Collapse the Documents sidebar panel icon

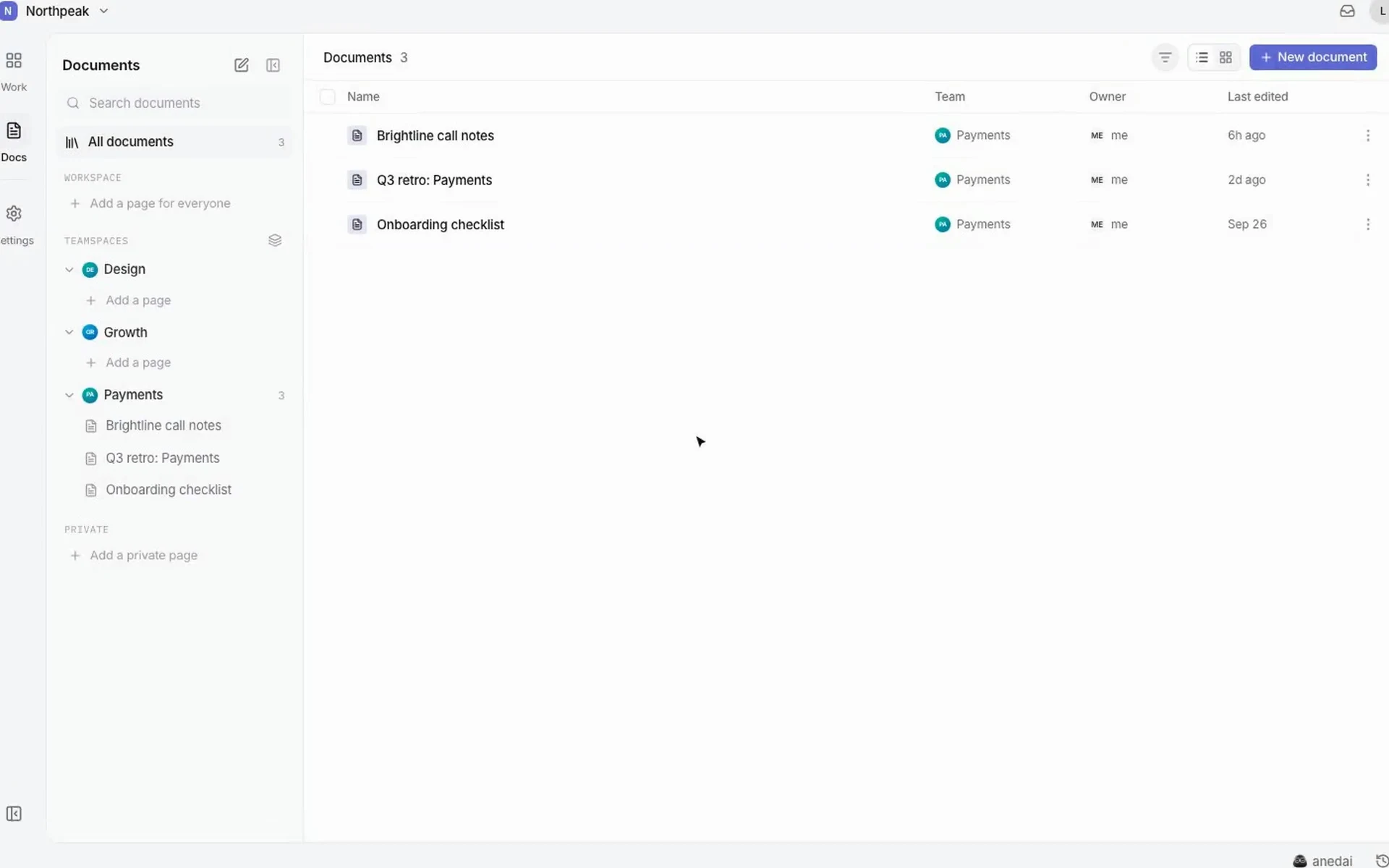[x=273, y=65]
